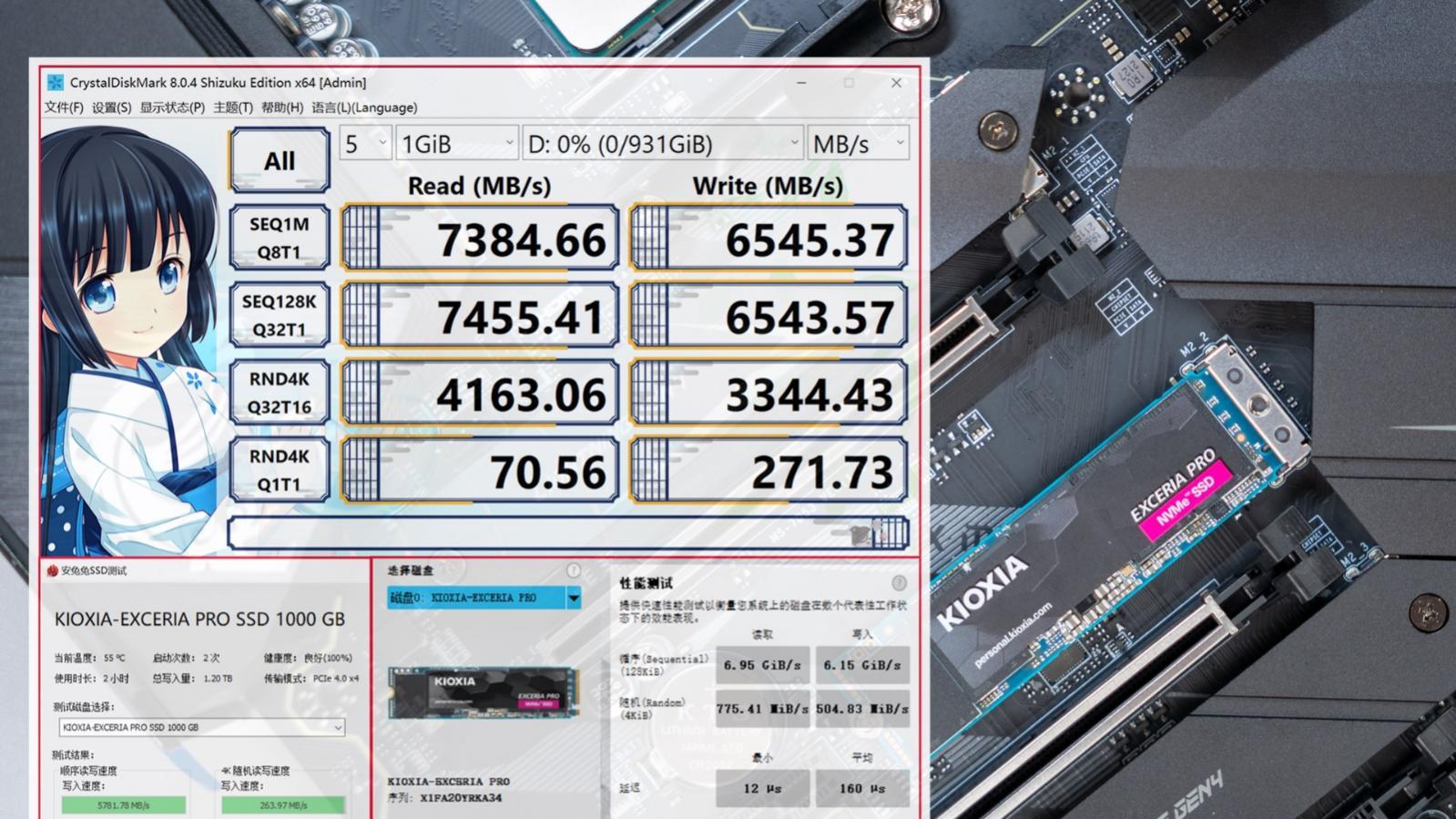Click the SEQ128K read result 7455.41

pos(480,315)
